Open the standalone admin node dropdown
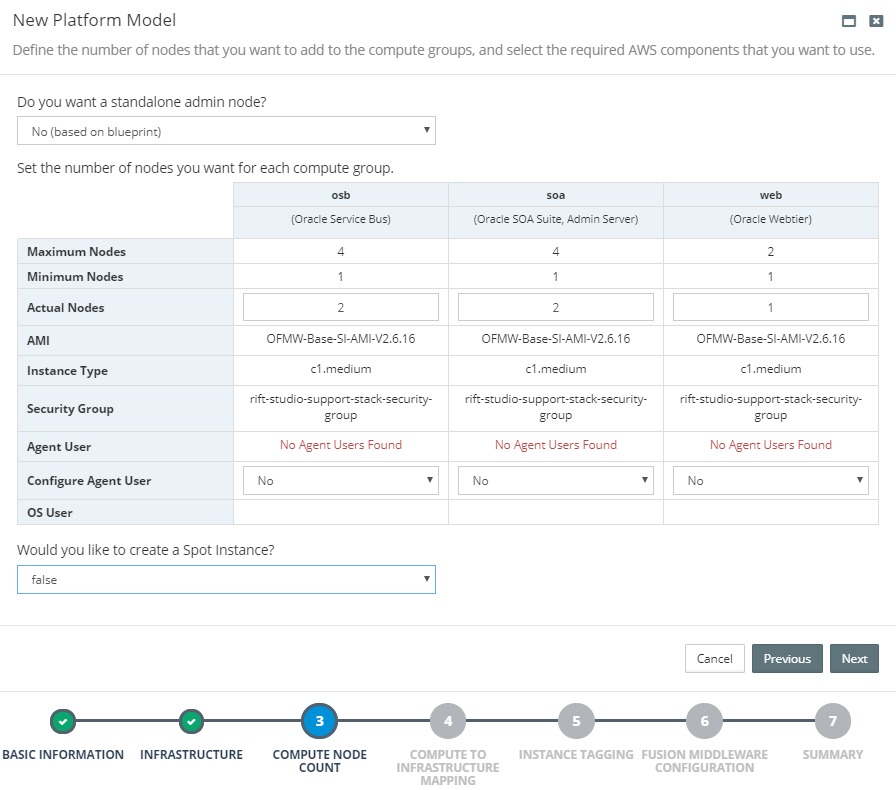The height and width of the screenshot is (790, 896). tap(226, 131)
